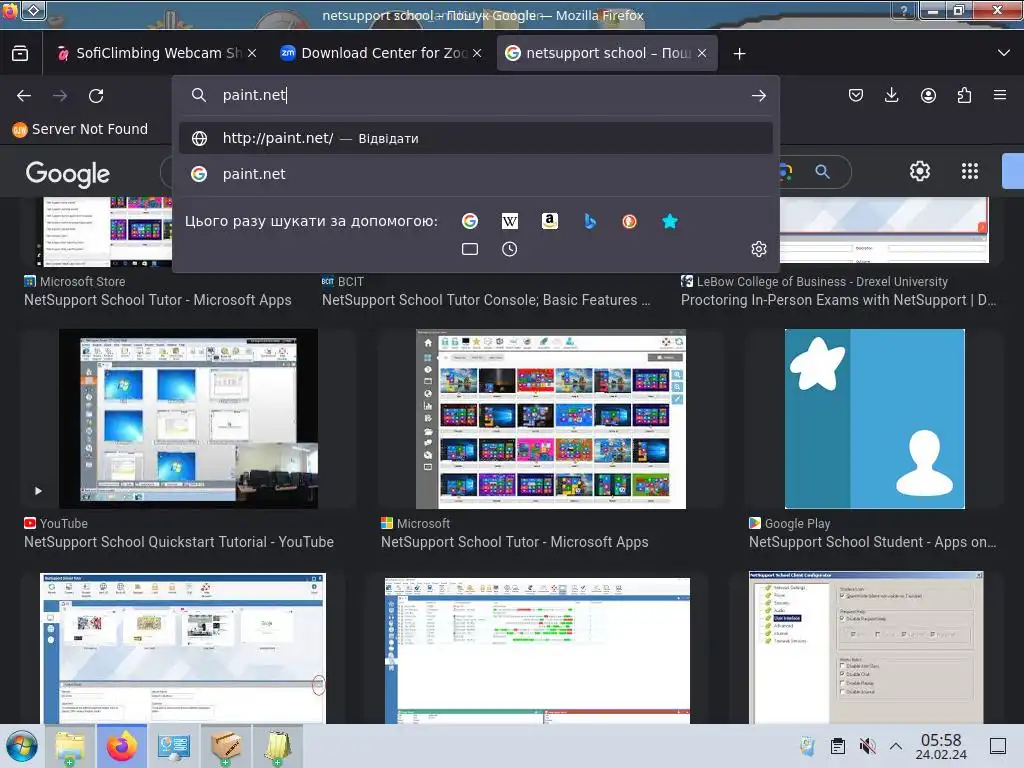Open NetSupport School Tutor Console BCIT result
Image resolution: width=1024 pixels, height=768 pixels.
[486, 300]
